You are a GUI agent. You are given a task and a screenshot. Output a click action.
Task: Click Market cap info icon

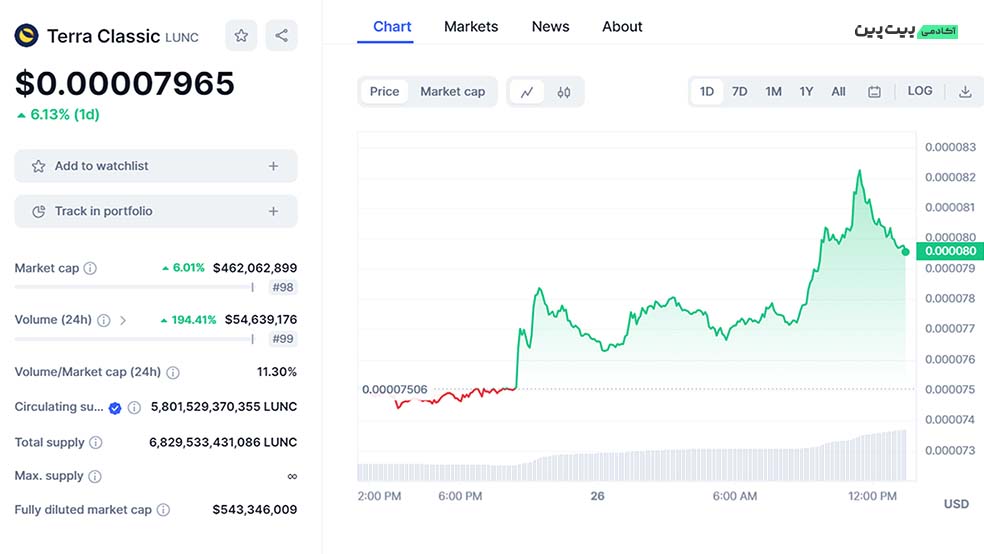(x=90, y=268)
